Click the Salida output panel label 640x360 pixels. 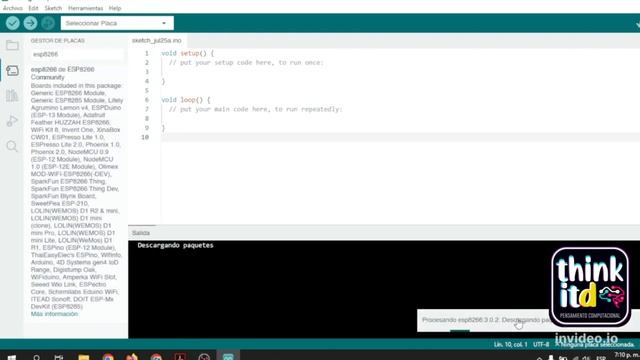[141, 233]
